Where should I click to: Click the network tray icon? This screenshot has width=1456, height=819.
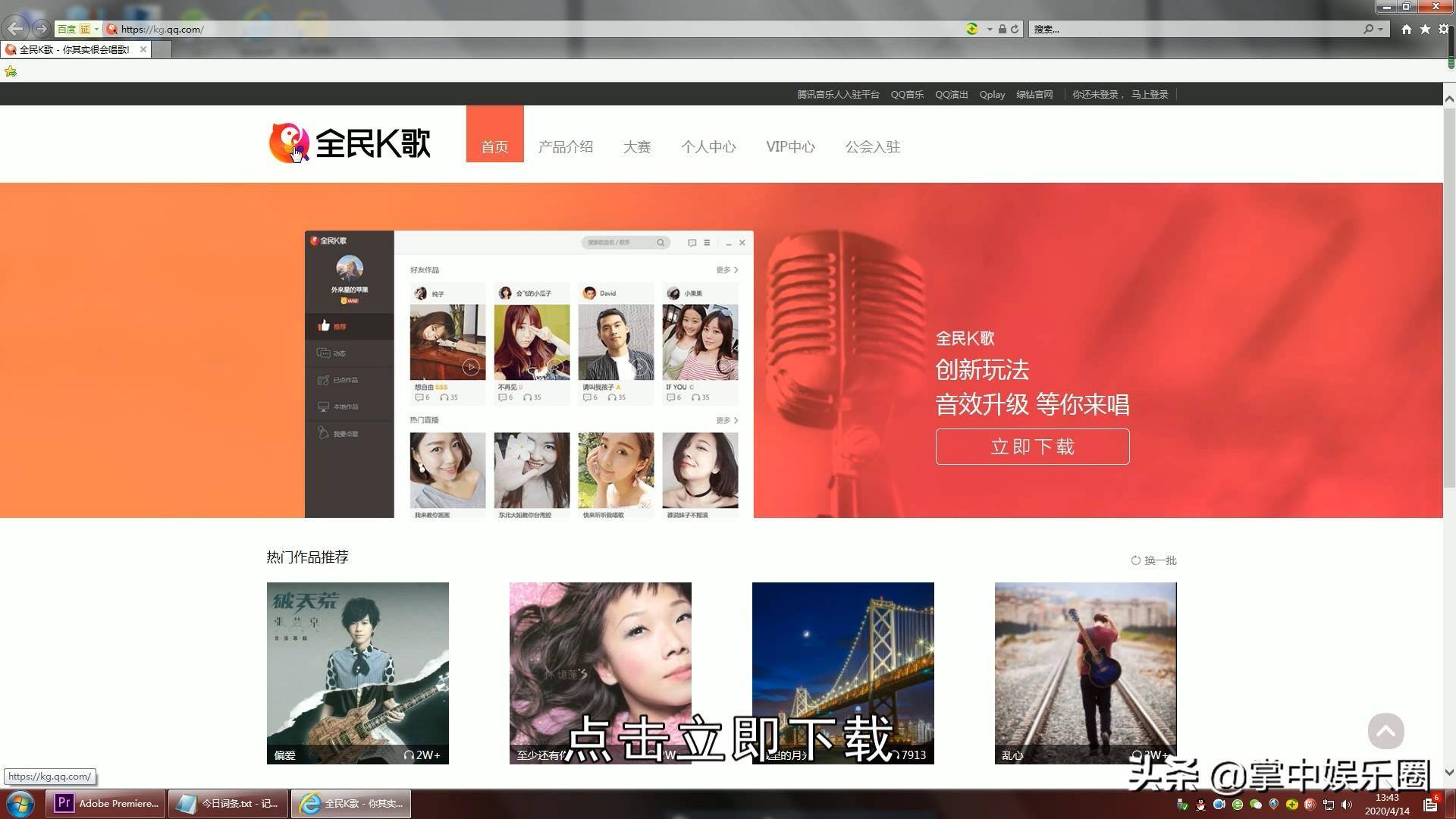(1329, 805)
